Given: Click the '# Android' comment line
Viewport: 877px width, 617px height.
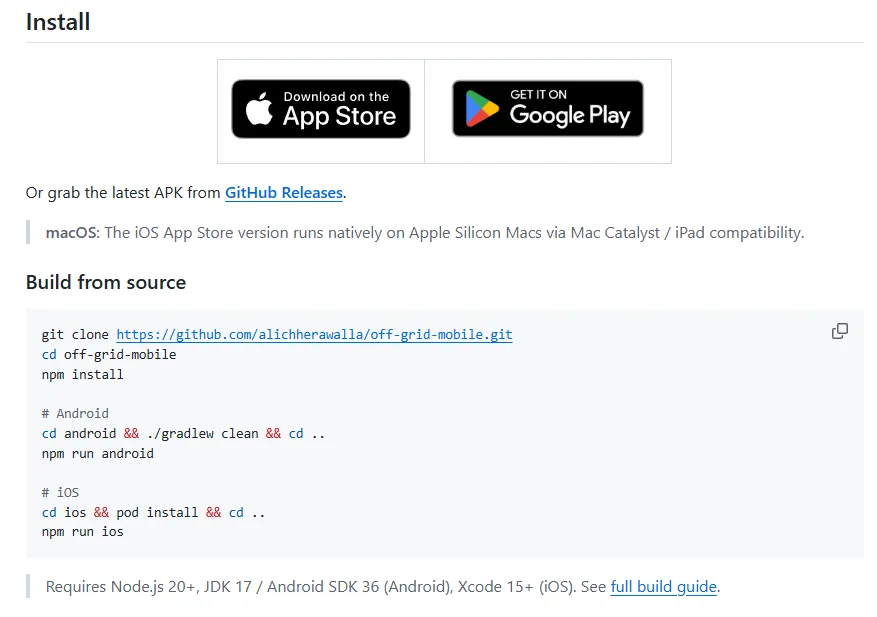Looking at the screenshot, I should (75, 413).
